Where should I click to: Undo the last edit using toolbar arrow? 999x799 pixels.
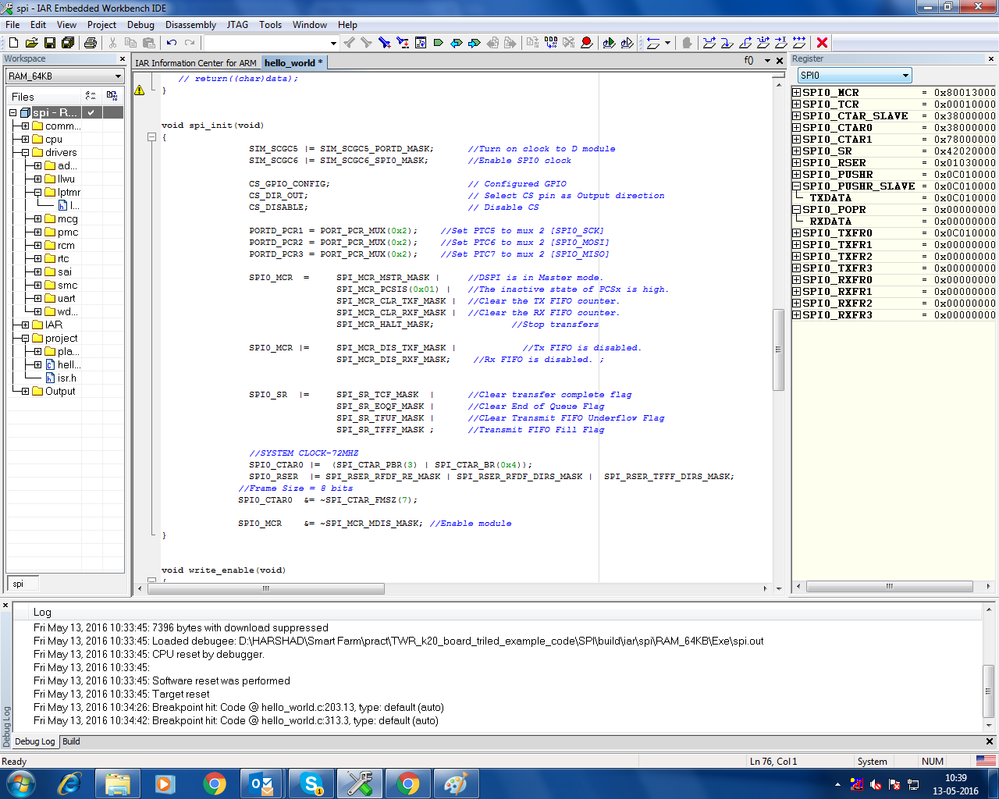pyautogui.click(x=171, y=43)
